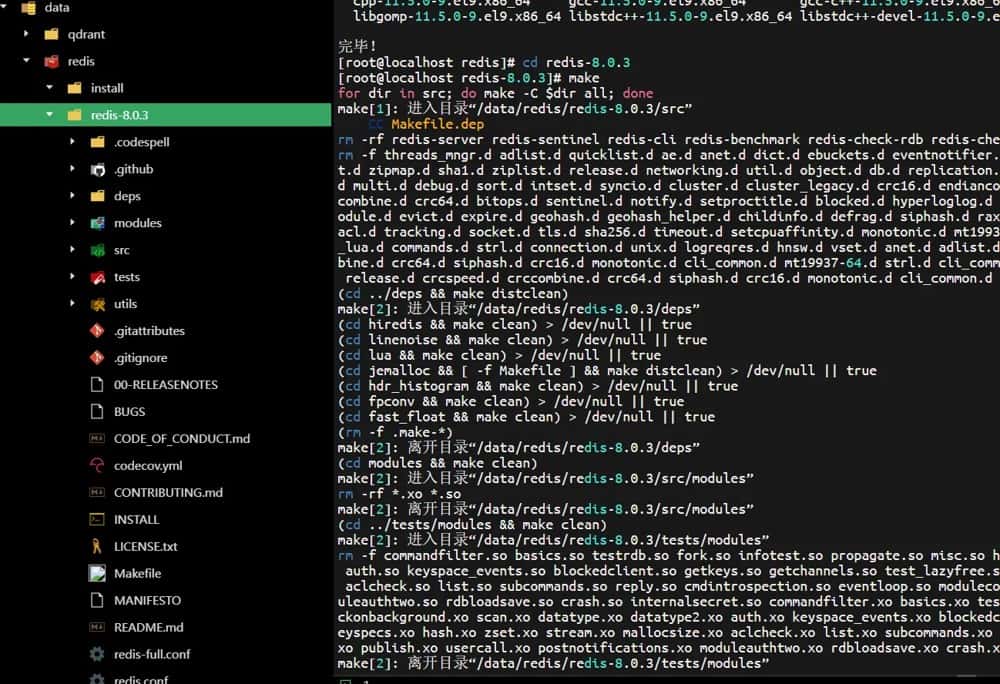
Task: Expand the deps folder arrow
Action: point(72,195)
